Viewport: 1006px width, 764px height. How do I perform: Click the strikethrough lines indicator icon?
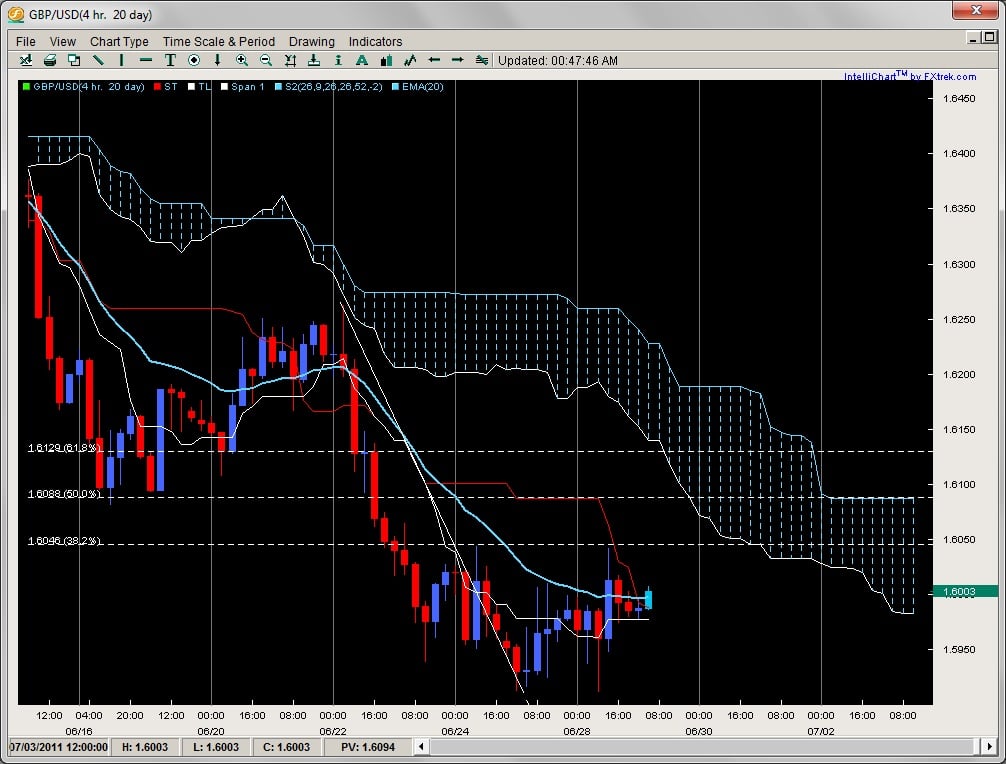tap(482, 60)
